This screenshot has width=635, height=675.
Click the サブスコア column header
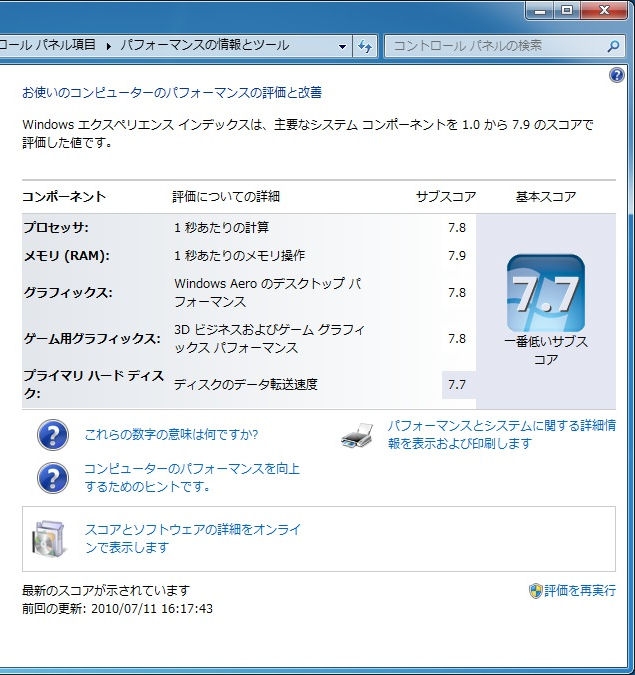(x=446, y=197)
